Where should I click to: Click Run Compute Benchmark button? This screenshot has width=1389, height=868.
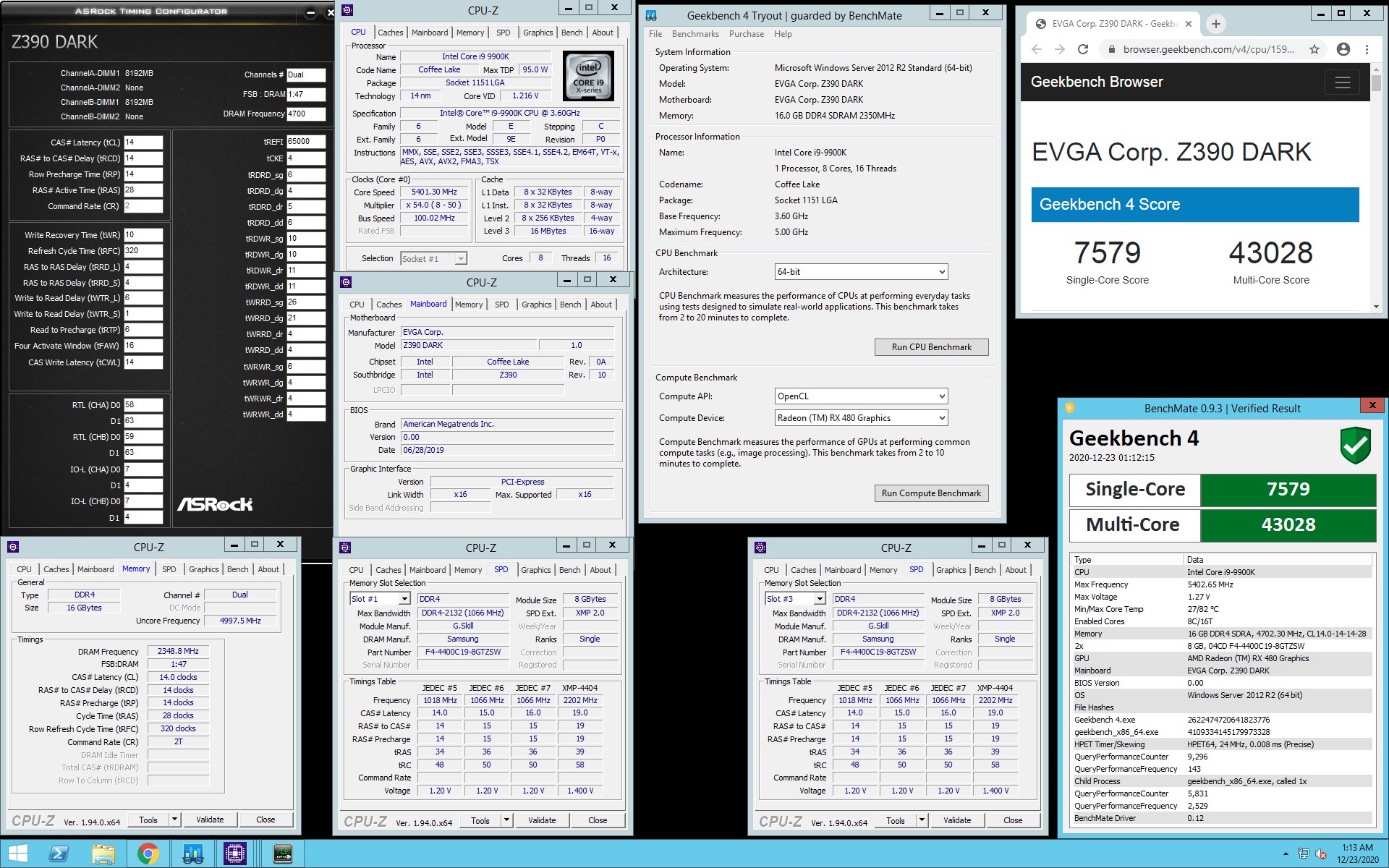pyautogui.click(x=931, y=493)
